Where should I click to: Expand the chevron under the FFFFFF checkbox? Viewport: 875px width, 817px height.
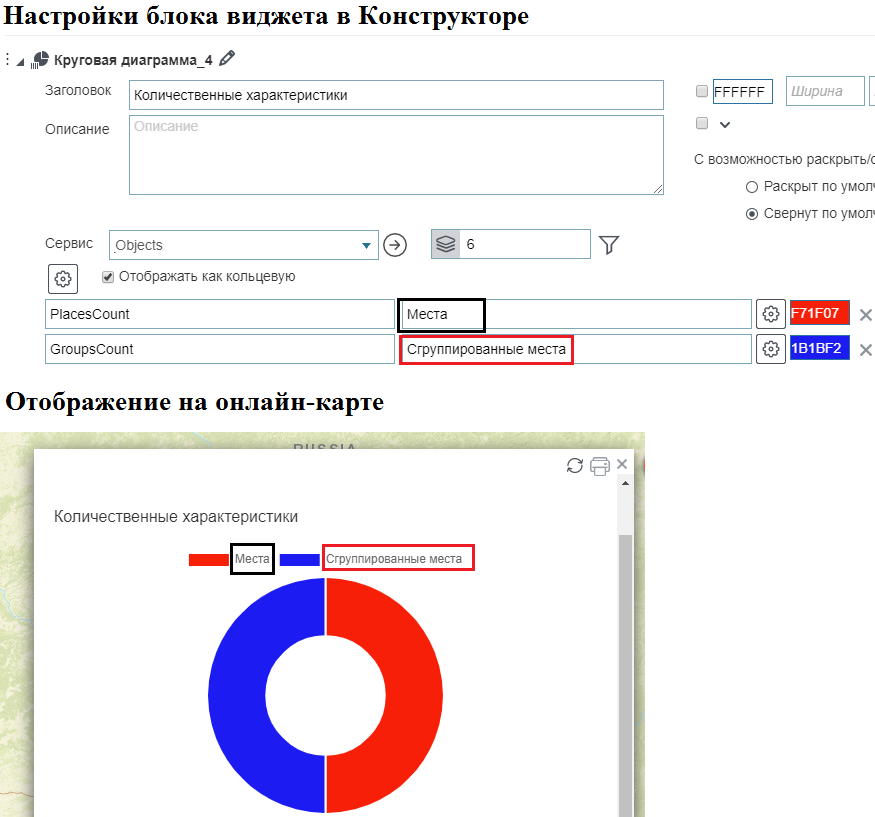pos(725,124)
